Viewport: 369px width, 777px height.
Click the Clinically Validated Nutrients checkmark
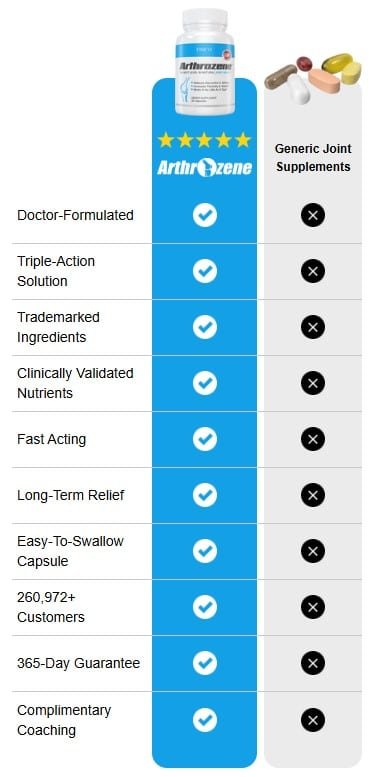[x=205, y=383]
